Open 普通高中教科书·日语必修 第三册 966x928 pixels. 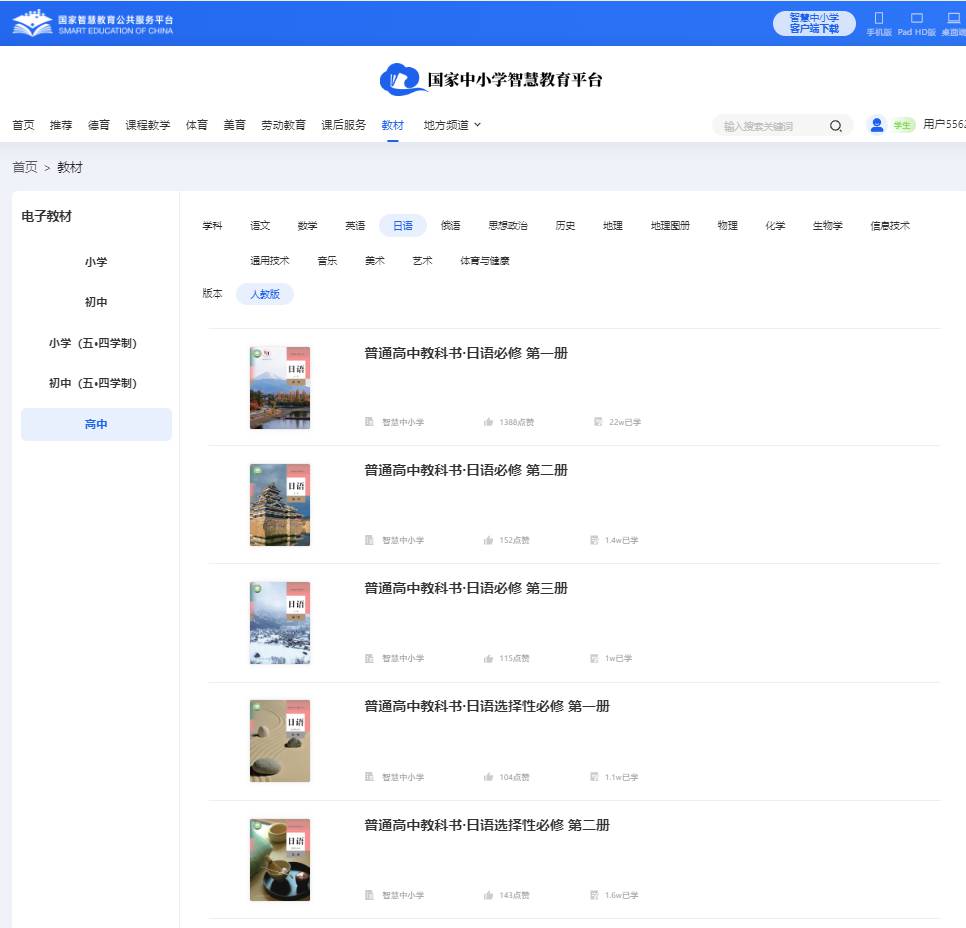[x=467, y=588]
